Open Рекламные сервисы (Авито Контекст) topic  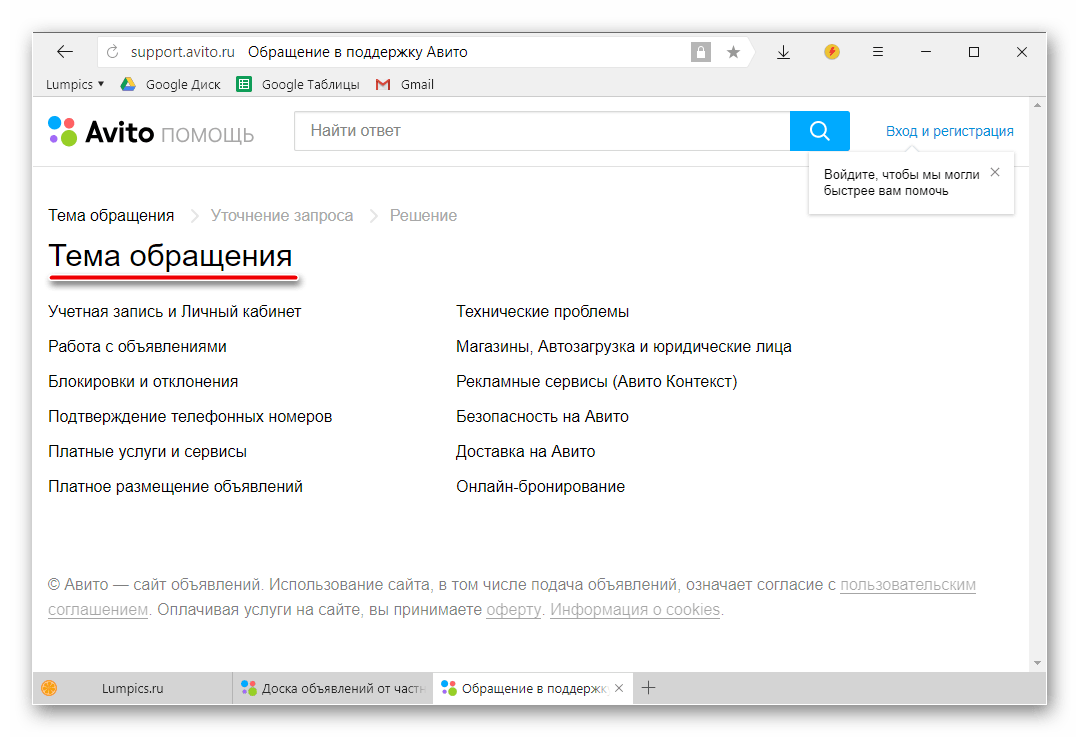coord(597,382)
